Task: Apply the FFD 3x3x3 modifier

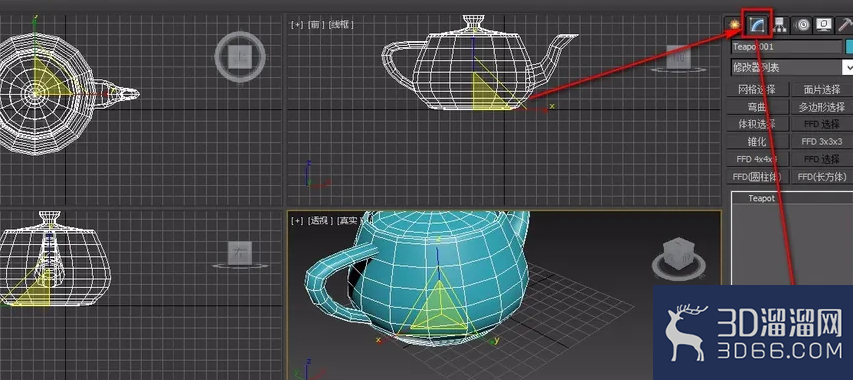Action: tap(821, 141)
